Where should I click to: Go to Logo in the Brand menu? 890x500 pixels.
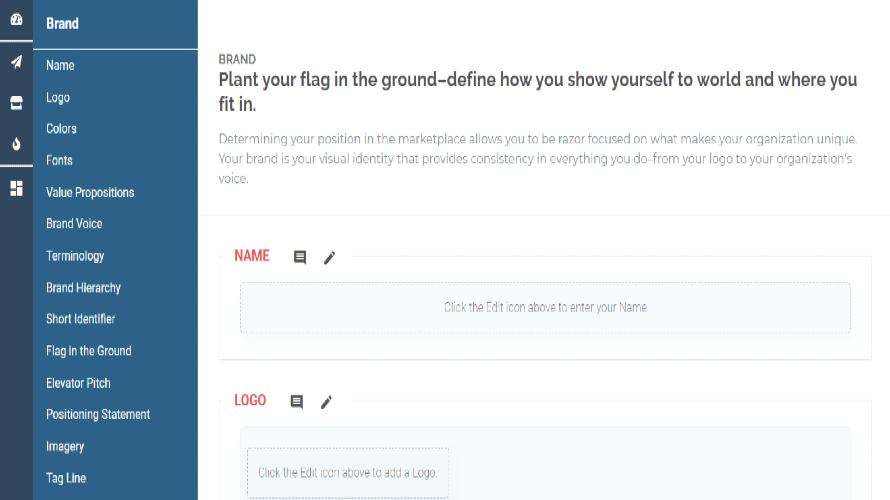(x=58, y=98)
